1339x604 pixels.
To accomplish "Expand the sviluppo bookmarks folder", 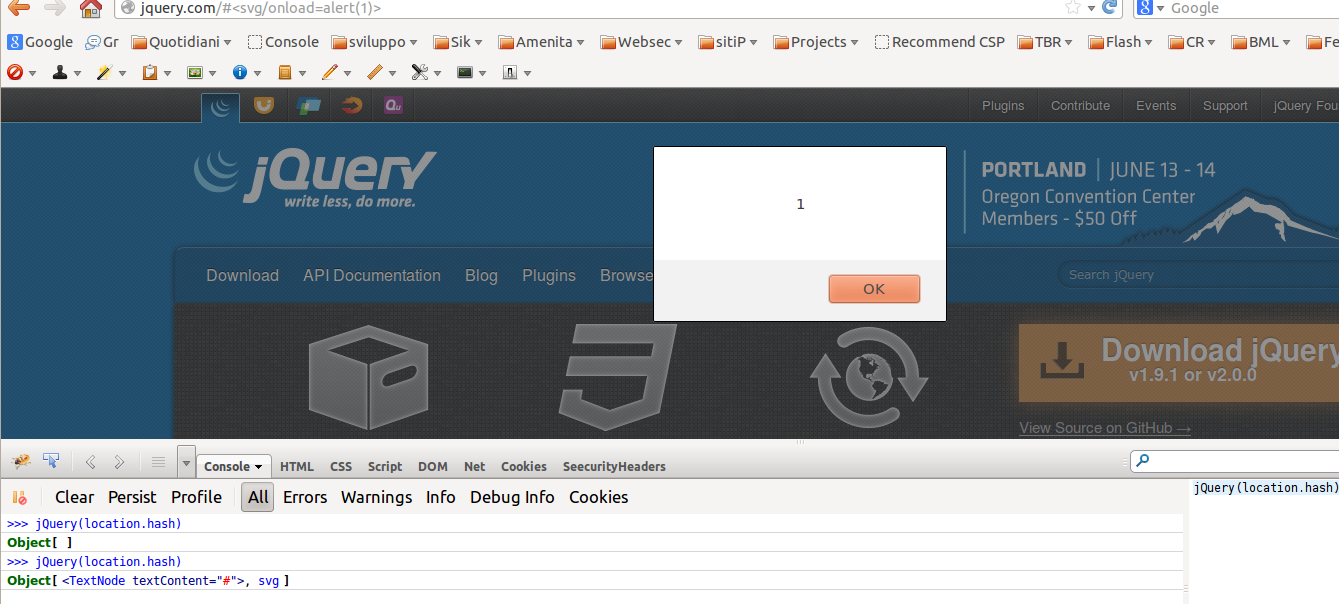I will click(x=374, y=42).
